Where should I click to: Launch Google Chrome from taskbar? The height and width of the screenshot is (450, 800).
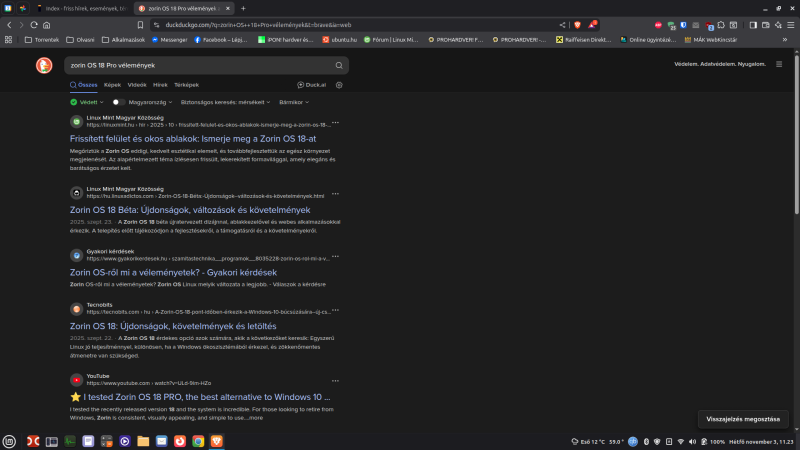point(198,441)
